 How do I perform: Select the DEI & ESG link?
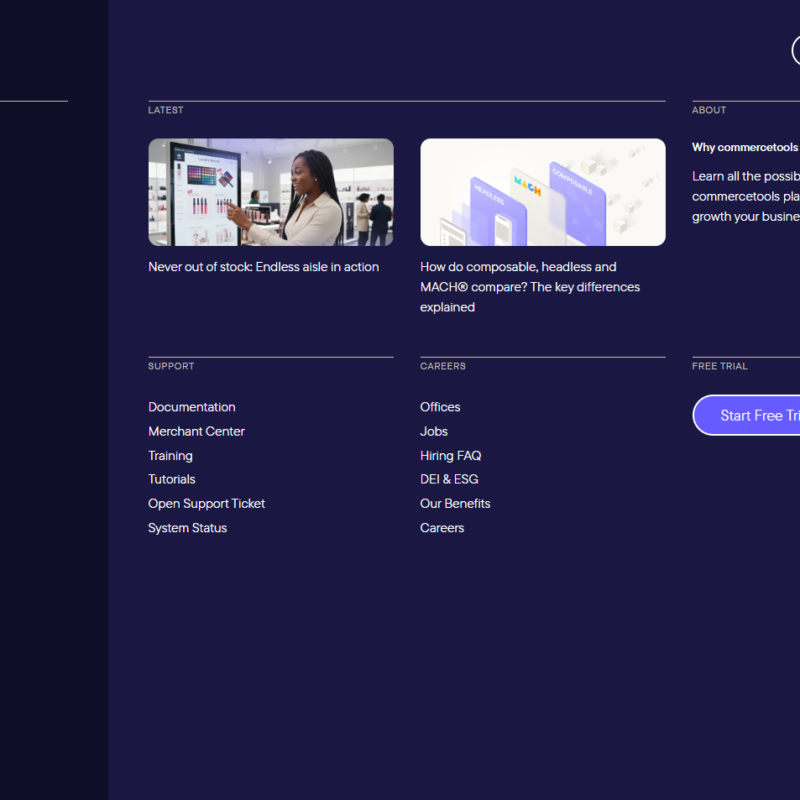pyautogui.click(x=449, y=479)
